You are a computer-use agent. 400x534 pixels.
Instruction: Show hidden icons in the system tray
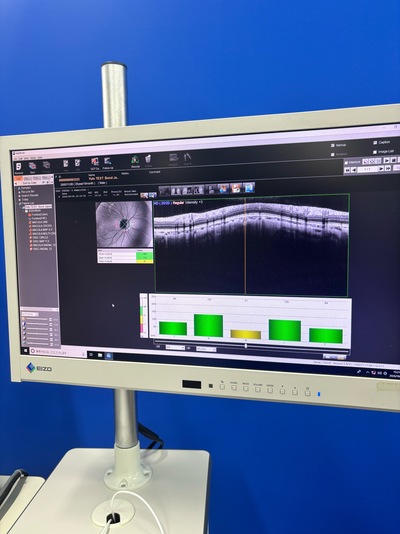click(368, 372)
